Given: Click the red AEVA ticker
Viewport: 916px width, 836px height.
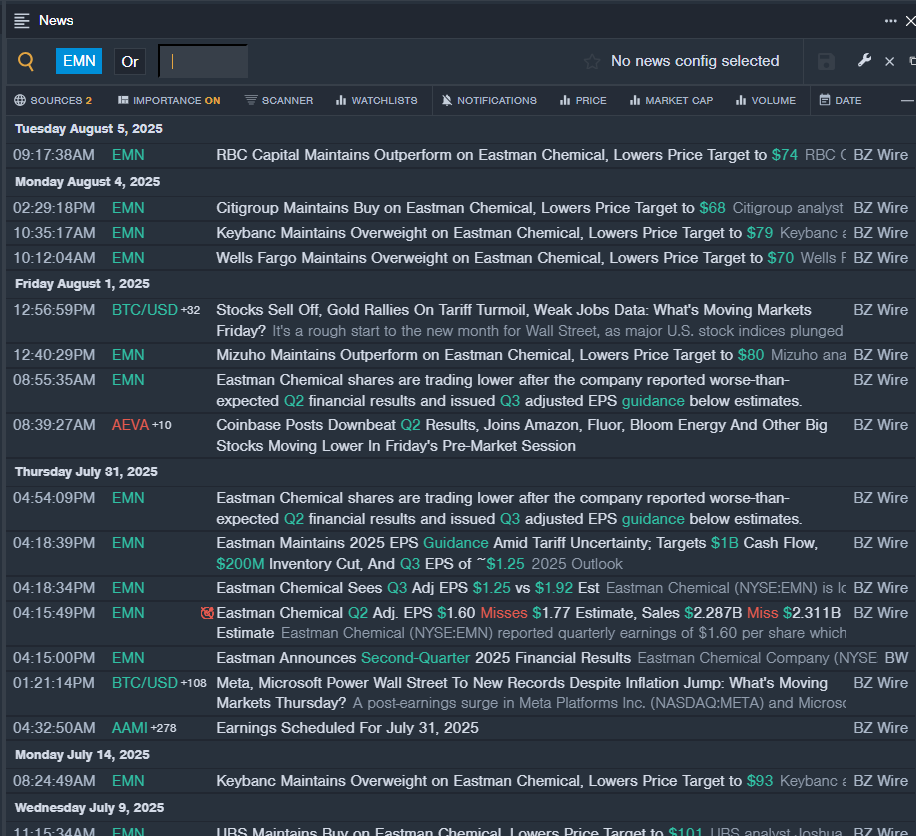Looking at the screenshot, I should [130, 425].
